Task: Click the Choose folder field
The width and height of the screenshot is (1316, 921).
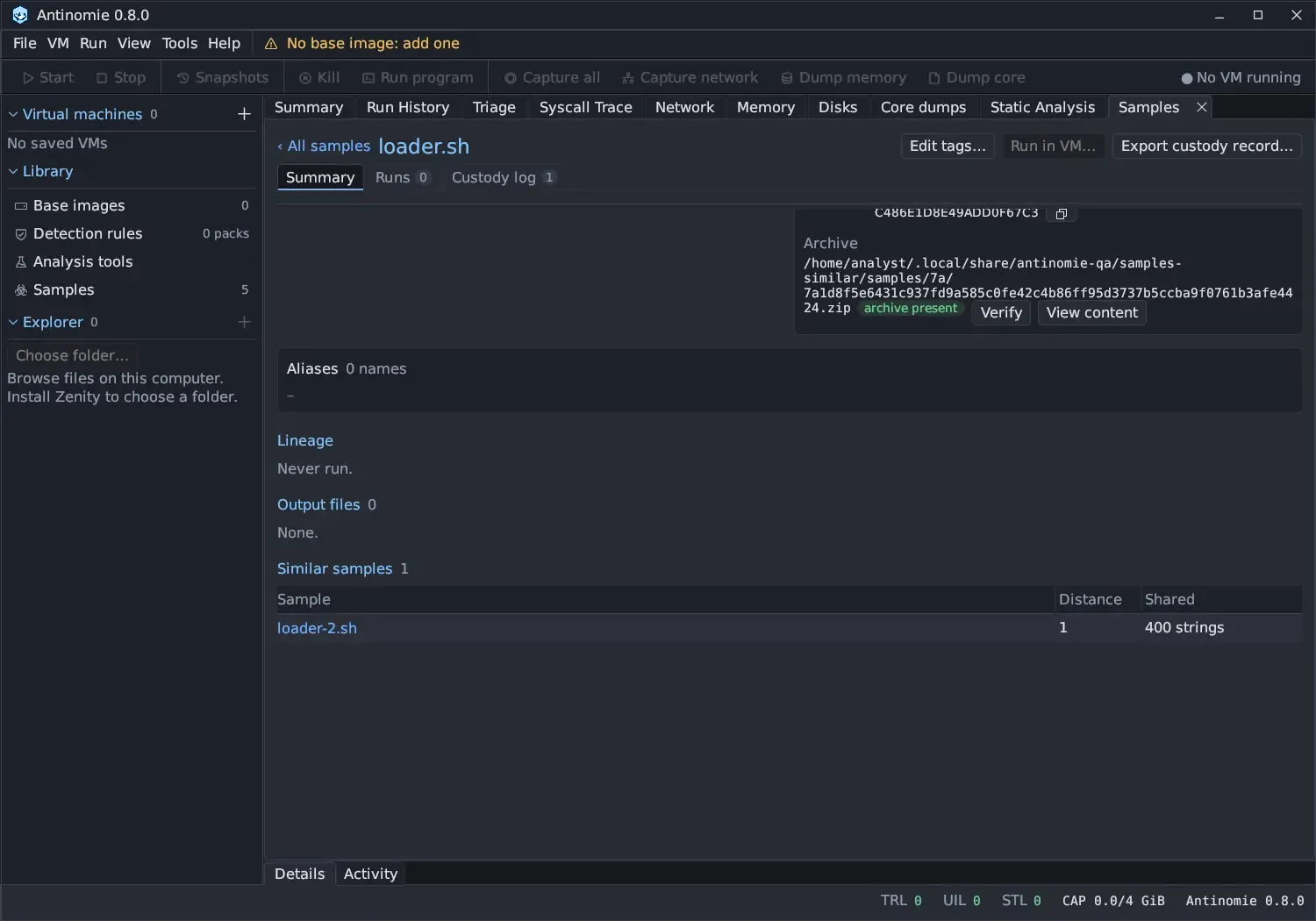Action: coord(72,355)
